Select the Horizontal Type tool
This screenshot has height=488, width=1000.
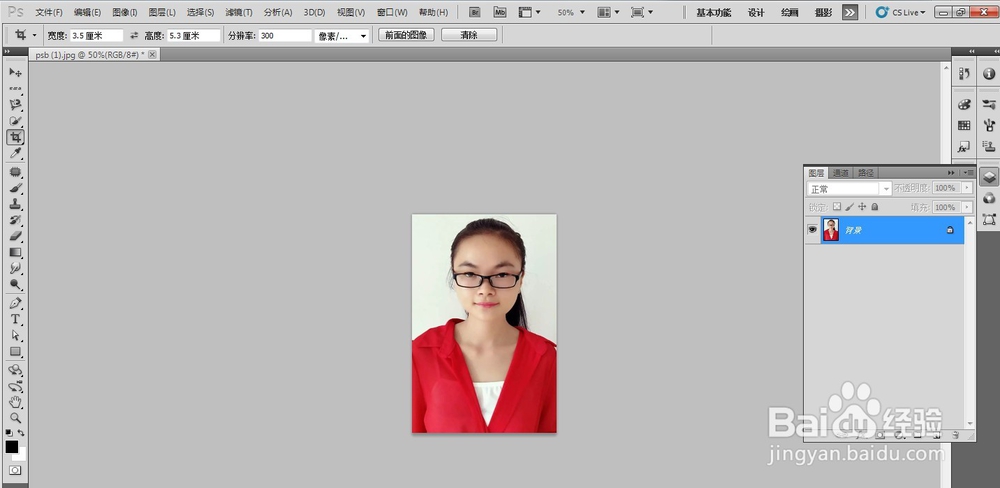point(15,319)
